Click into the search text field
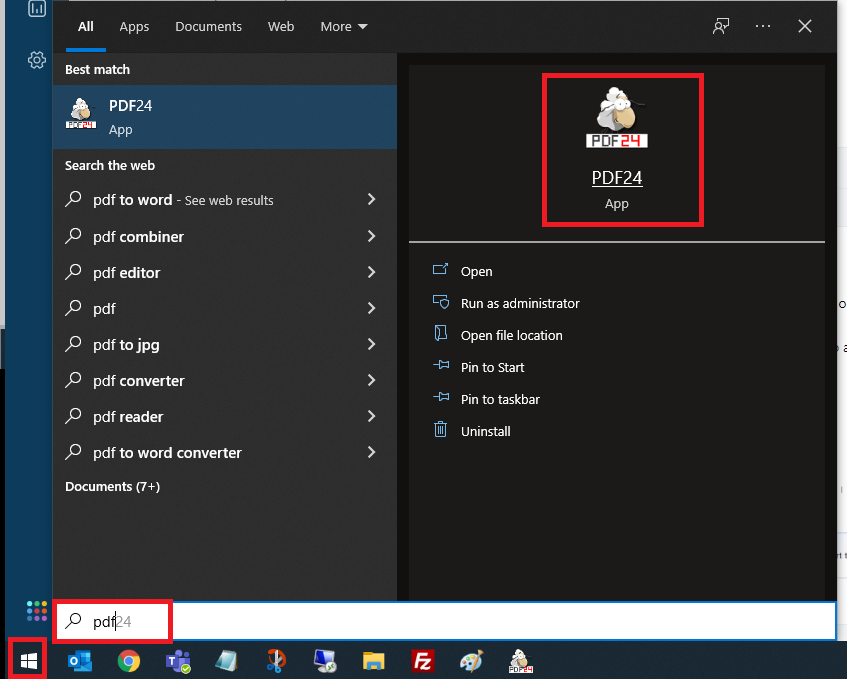 (444, 621)
